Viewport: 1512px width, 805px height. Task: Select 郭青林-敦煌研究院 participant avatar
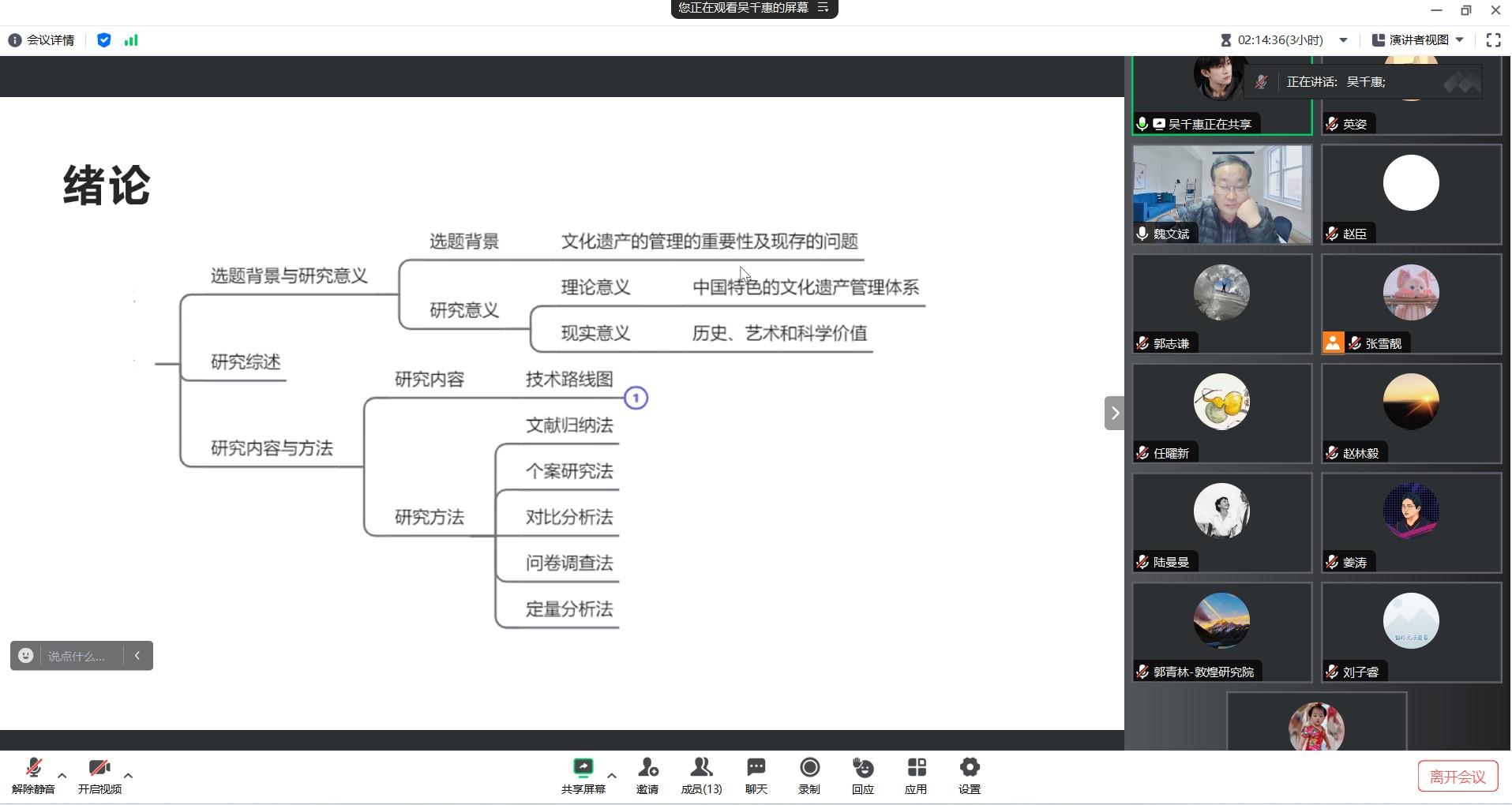click(1221, 621)
